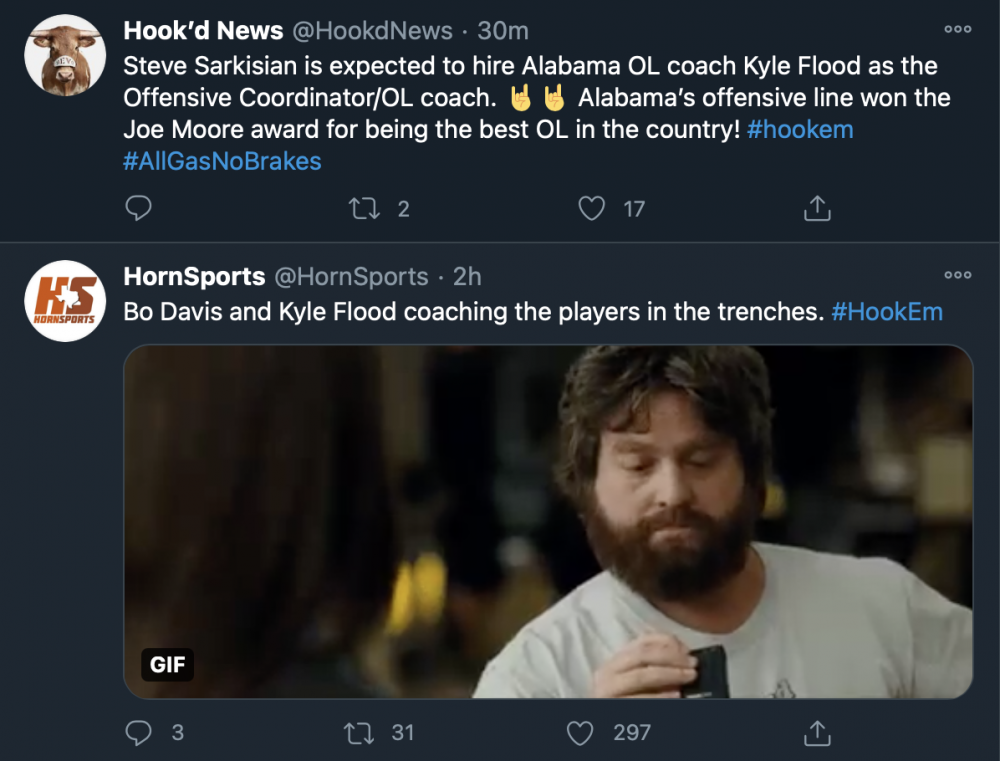
Task: Open the 2h timestamp on HornSports tweet
Action: (467, 277)
